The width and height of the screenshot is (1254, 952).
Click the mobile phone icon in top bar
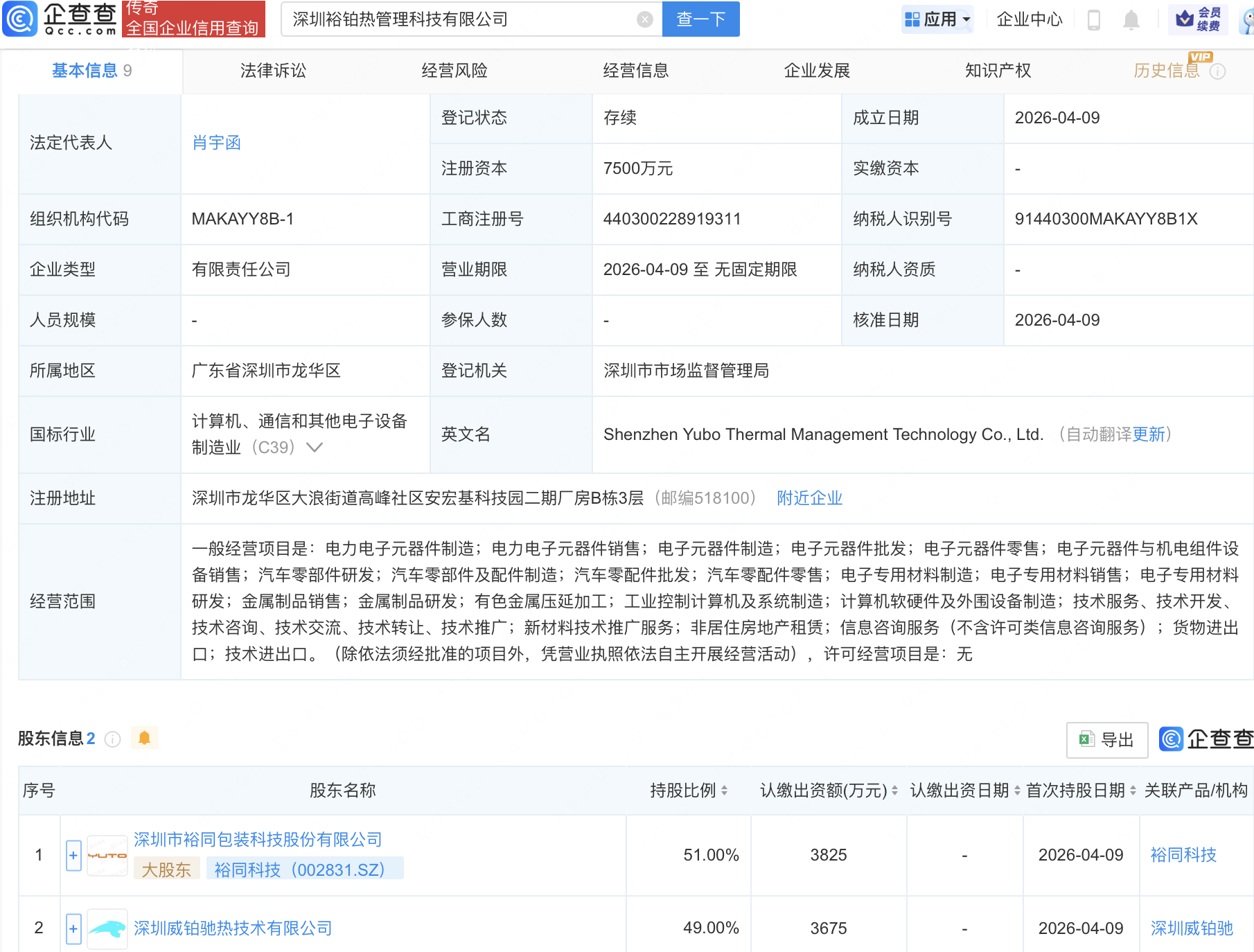tap(1095, 19)
